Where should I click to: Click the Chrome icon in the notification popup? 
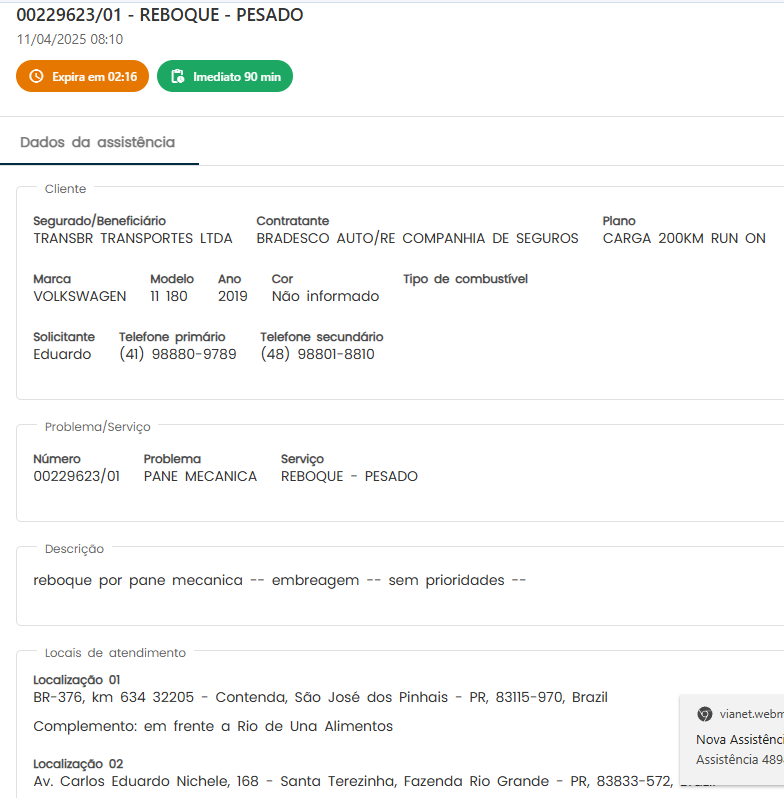tap(705, 714)
